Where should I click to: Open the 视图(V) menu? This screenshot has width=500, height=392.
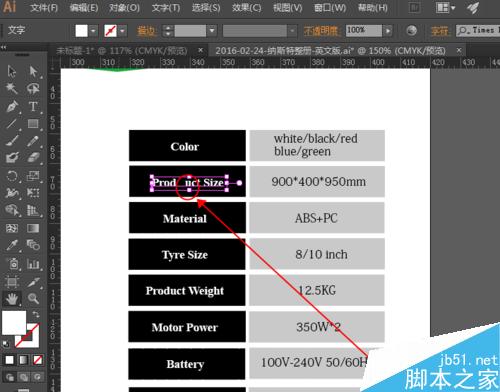click(287, 8)
